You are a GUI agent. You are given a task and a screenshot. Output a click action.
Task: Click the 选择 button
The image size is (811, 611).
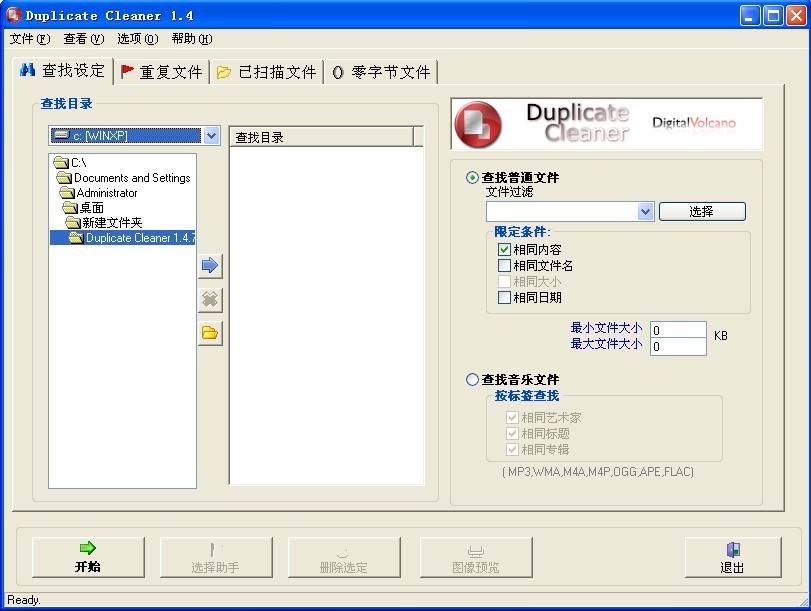[701, 212]
